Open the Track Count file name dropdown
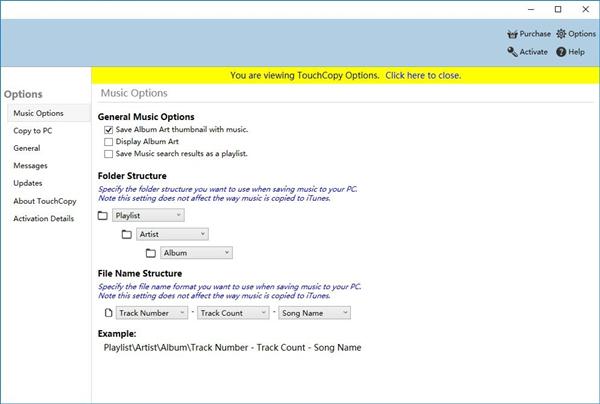This screenshot has width=600, height=404. coord(233,313)
